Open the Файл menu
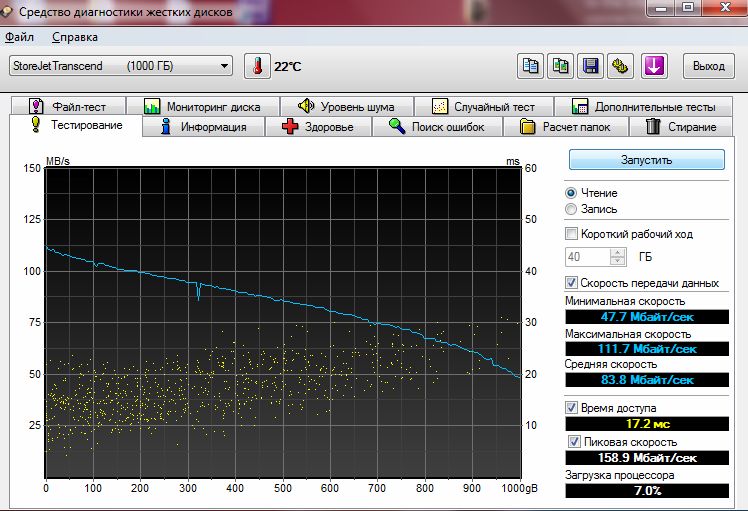 coord(19,37)
